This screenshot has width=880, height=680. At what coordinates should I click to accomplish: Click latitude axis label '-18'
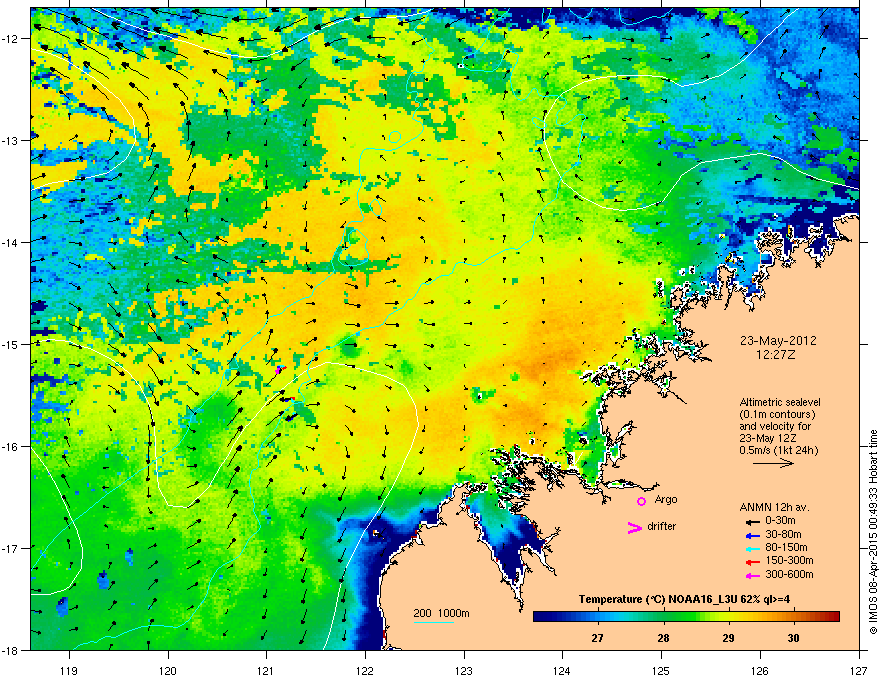point(11,650)
